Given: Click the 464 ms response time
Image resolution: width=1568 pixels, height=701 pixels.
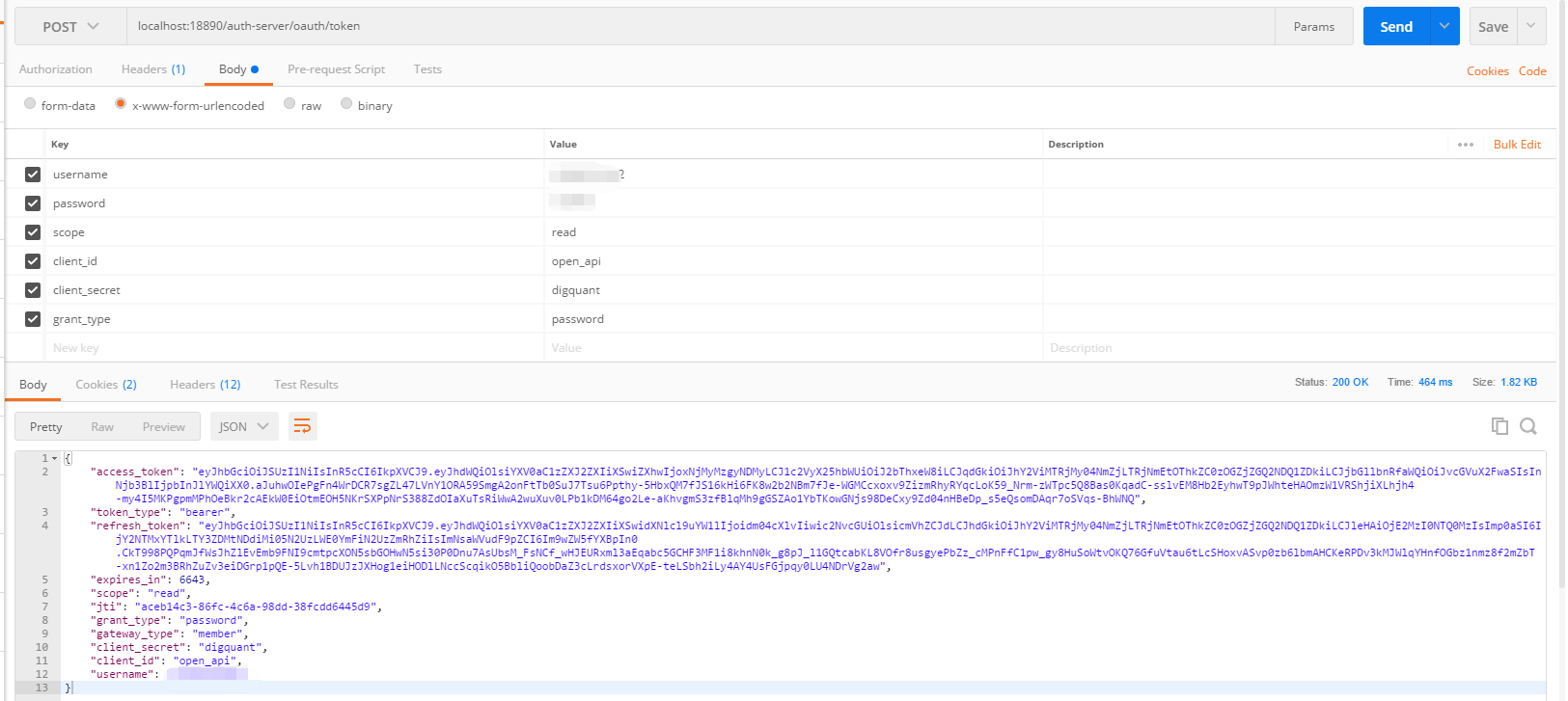Looking at the screenshot, I should 1435,382.
